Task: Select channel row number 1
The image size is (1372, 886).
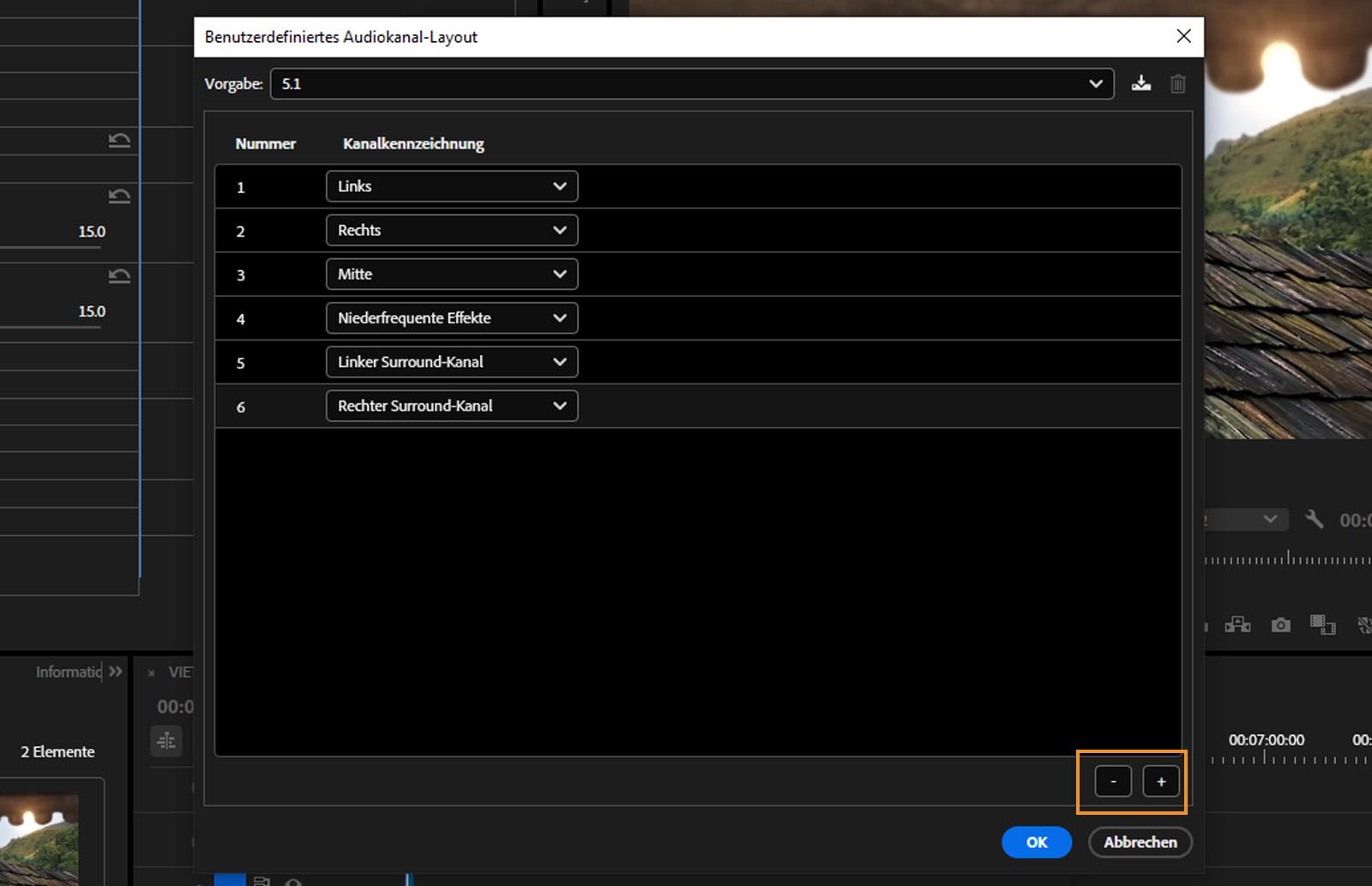Action: tap(698, 187)
